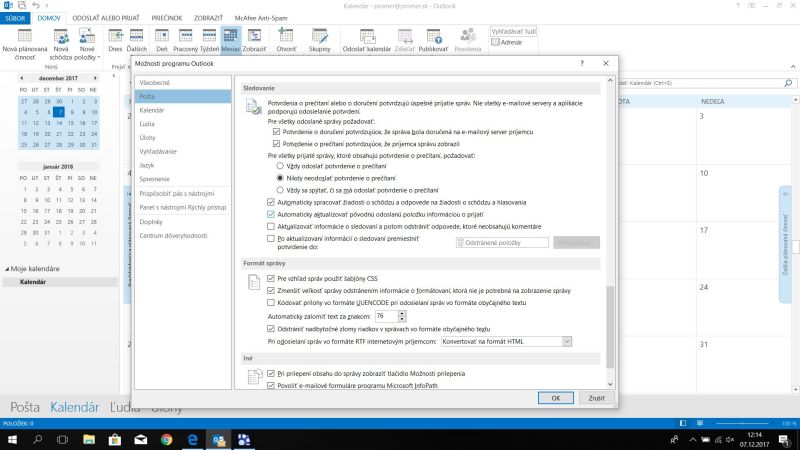Open Adresár address book
This screenshot has height=450, width=800.
pyautogui.click(x=507, y=42)
